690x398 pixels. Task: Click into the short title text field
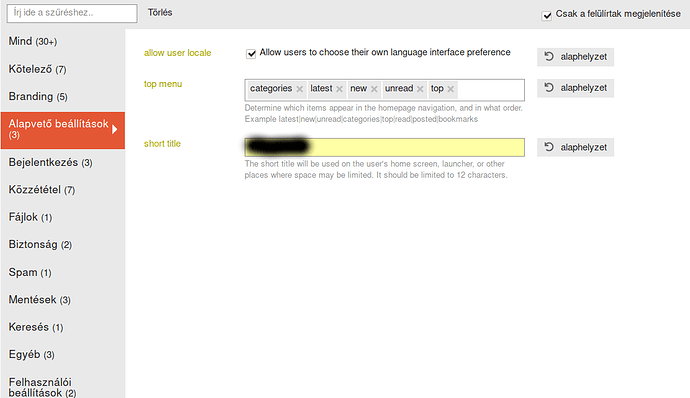pos(385,147)
